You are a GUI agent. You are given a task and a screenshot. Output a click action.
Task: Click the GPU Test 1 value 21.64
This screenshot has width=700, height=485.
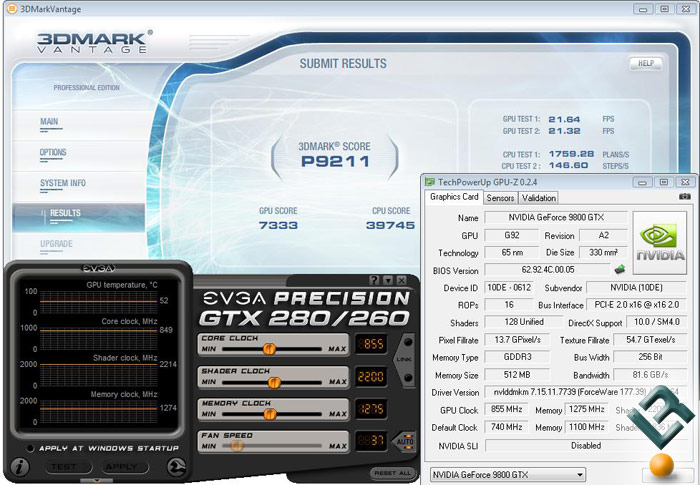tap(564, 119)
